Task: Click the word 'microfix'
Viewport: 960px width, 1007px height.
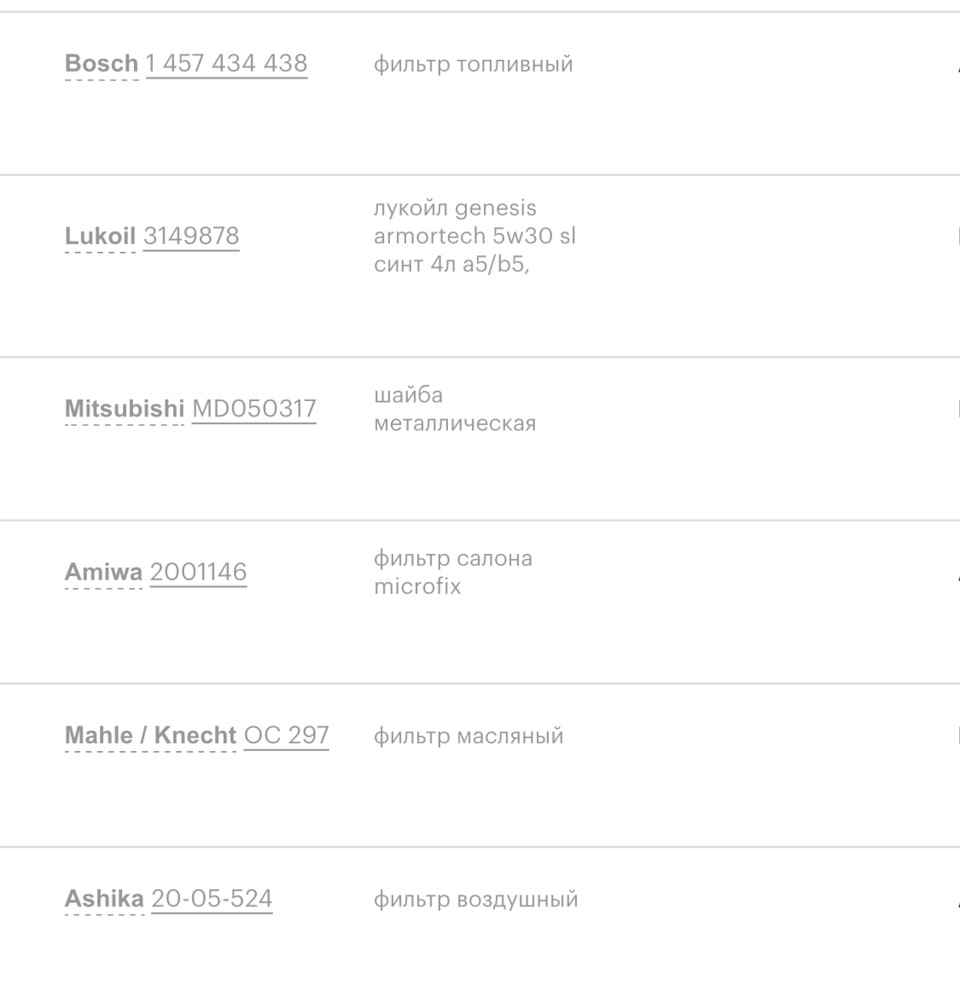Action: pyautogui.click(x=418, y=587)
